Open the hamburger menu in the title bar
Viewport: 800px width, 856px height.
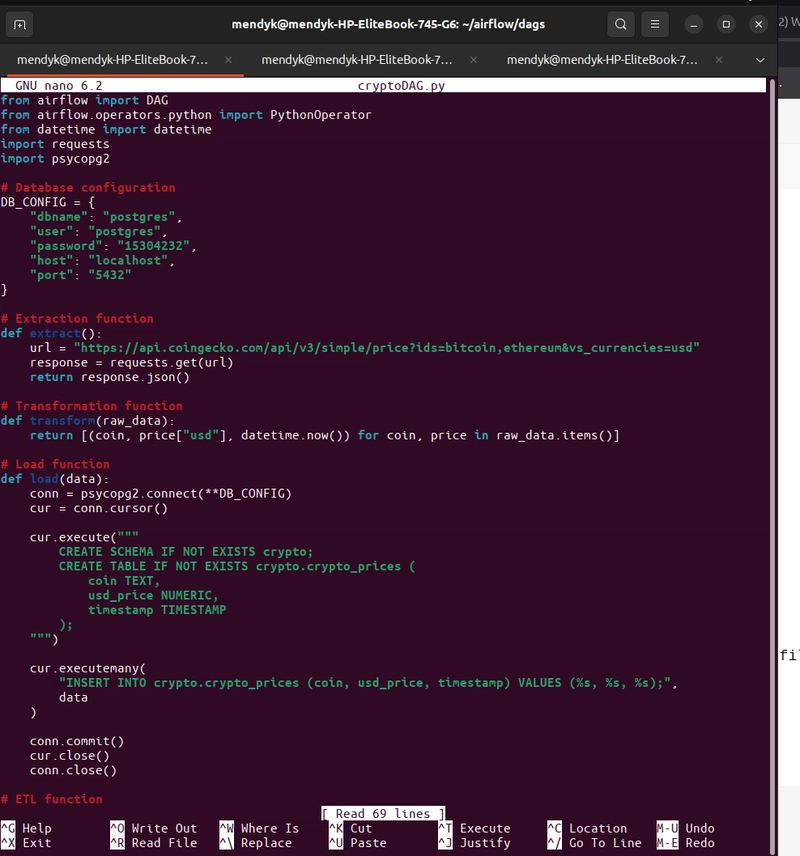(655, 25)
